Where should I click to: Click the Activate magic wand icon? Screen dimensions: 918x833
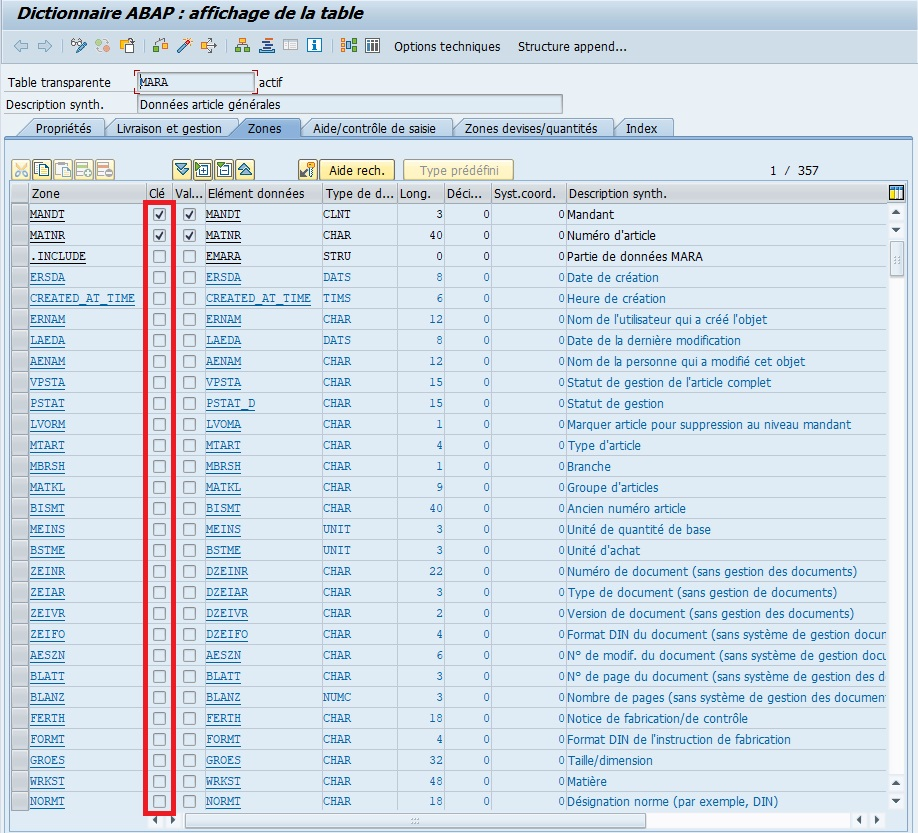point(184,46)
